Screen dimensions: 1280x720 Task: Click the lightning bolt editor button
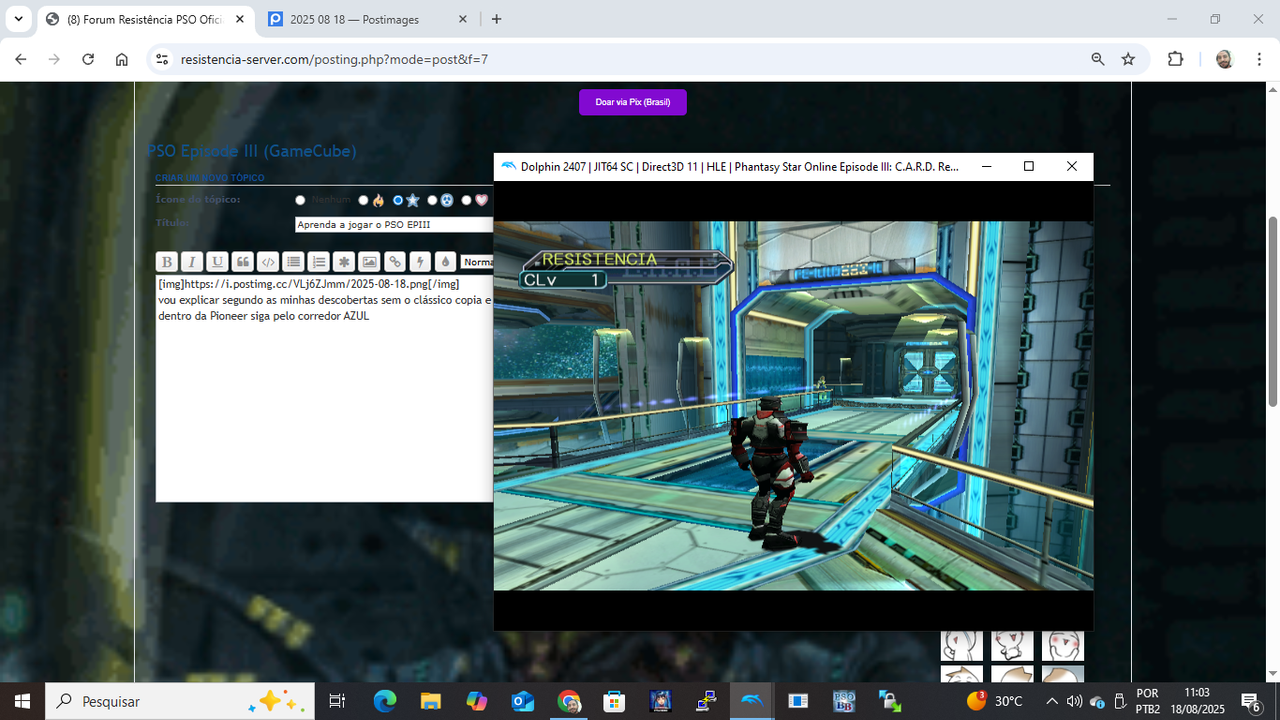420,262
